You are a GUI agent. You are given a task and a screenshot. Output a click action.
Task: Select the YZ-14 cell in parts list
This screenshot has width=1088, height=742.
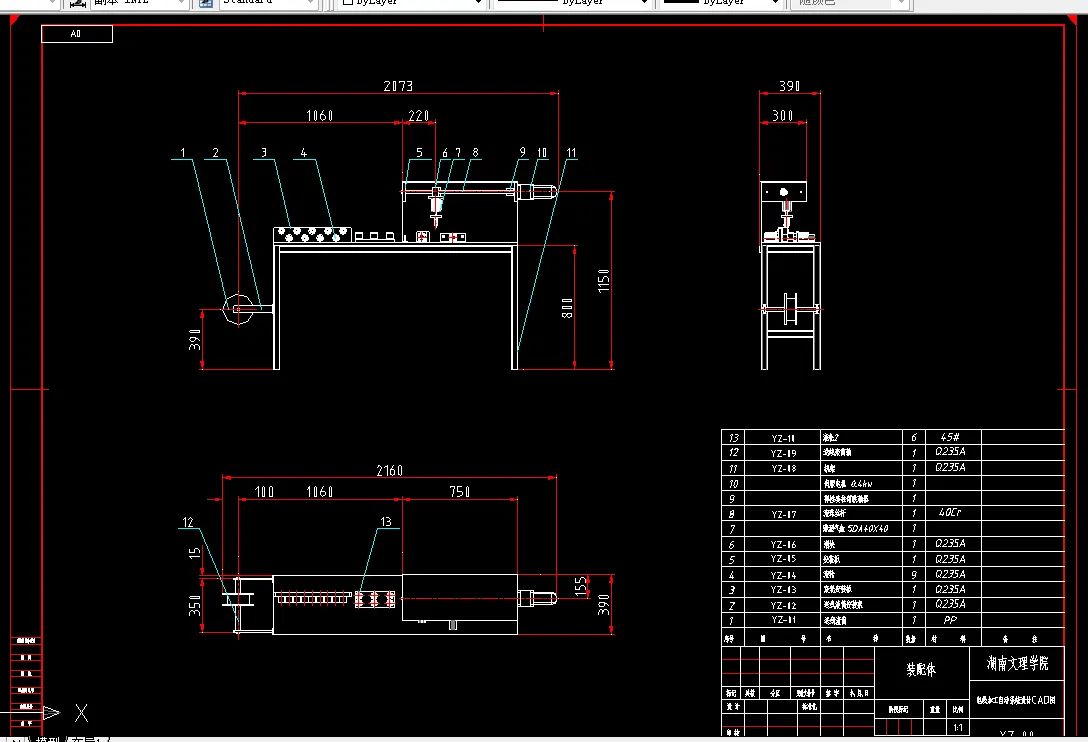pos(783,575)
